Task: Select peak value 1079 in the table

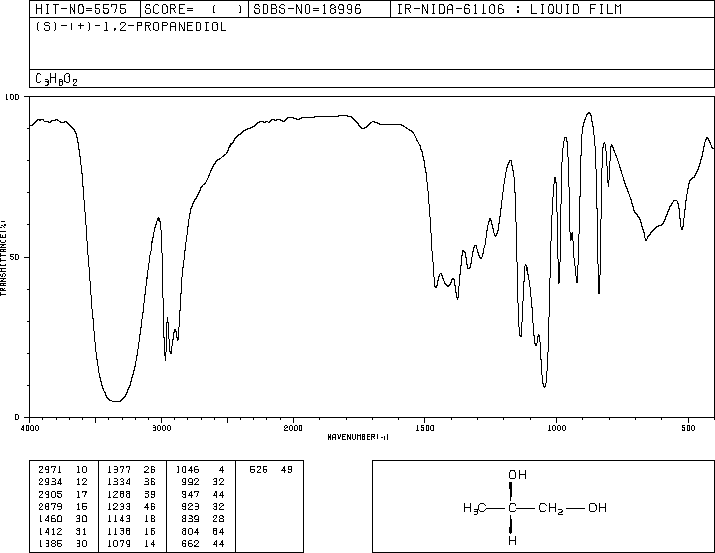Action: [119, 543]
